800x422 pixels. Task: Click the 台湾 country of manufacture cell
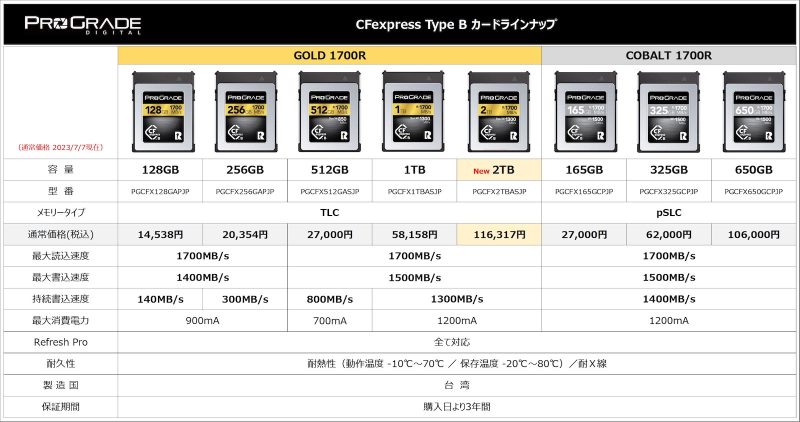pyautogui.click(x=457, y=385)
